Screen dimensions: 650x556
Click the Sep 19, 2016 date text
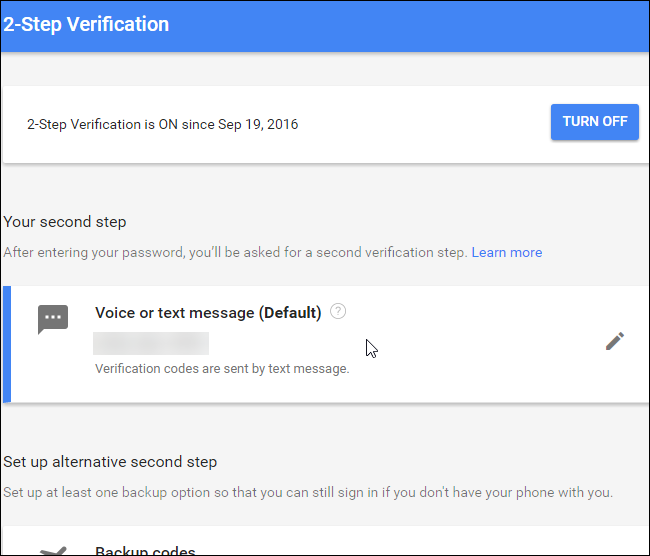256,125
